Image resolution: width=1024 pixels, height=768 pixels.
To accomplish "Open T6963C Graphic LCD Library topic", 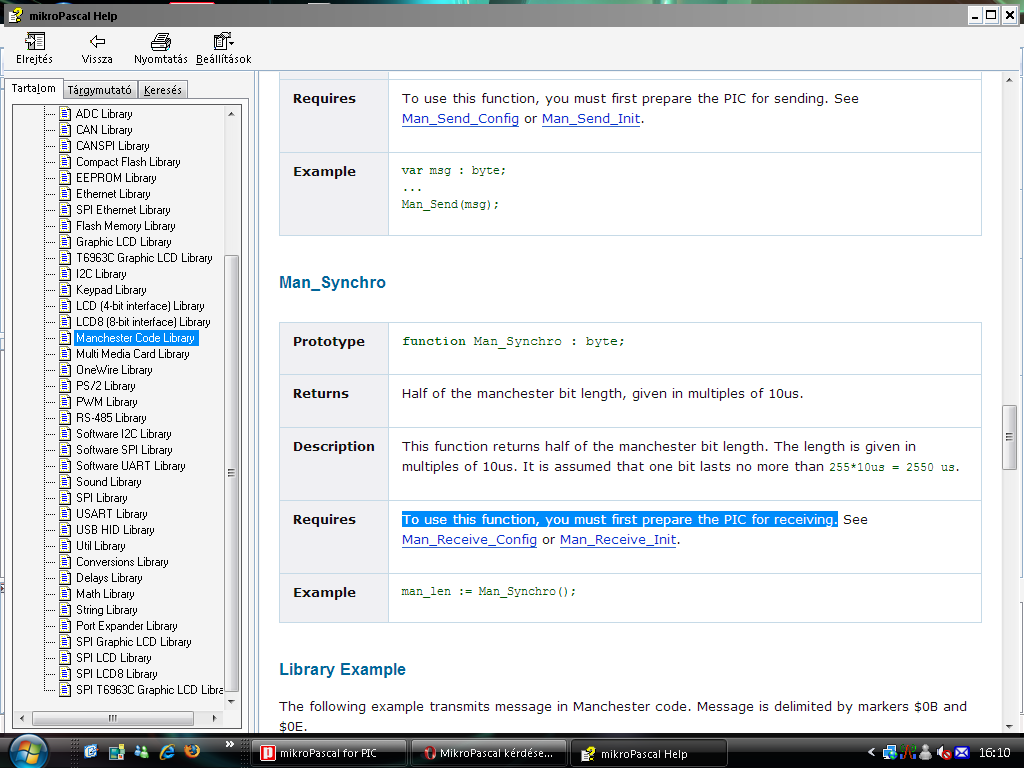I will 144,258.
